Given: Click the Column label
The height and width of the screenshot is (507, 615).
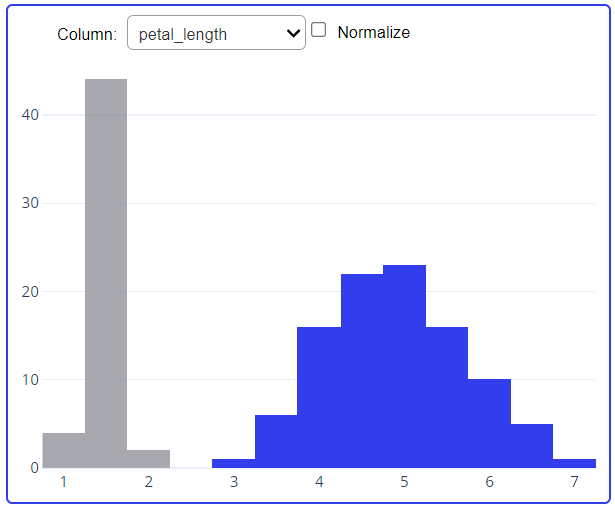Looking at the screenshot, I should pyautogui.click(x=87, y=35).
